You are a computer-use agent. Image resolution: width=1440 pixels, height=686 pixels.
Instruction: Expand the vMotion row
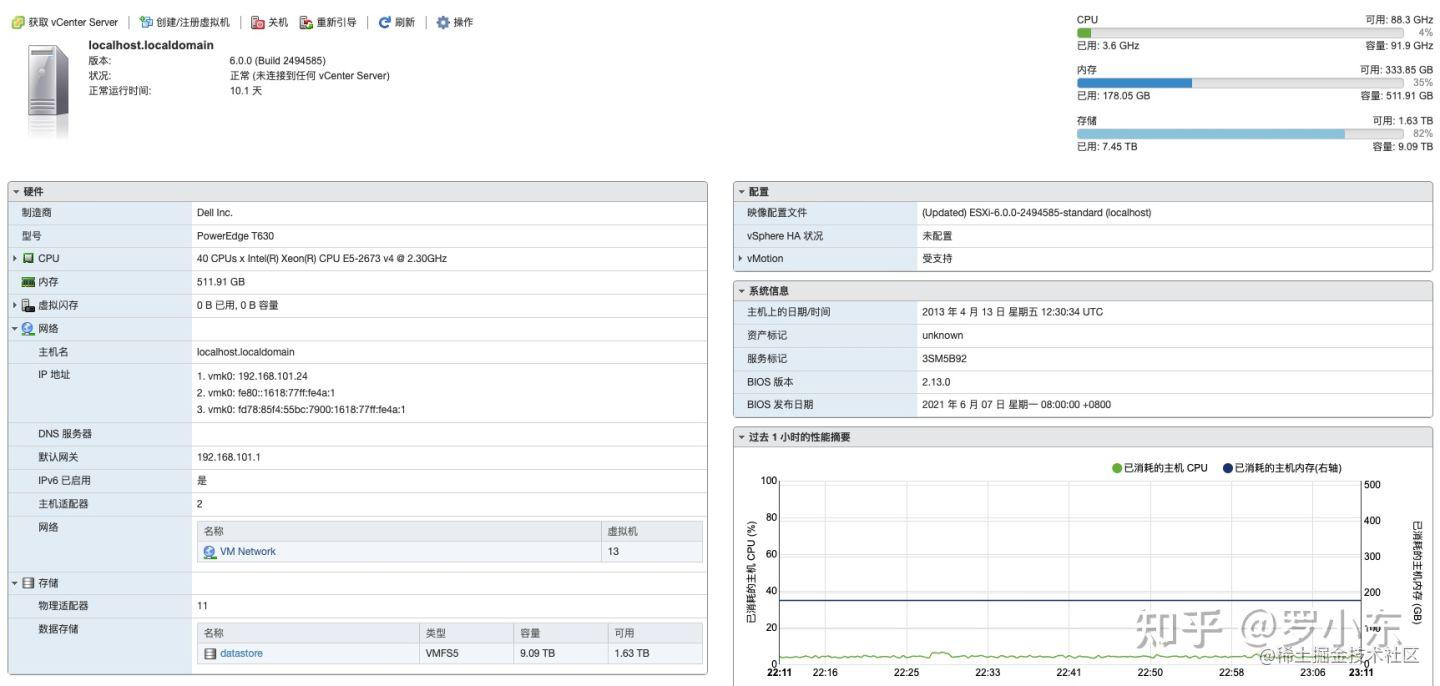pos(740,258)
